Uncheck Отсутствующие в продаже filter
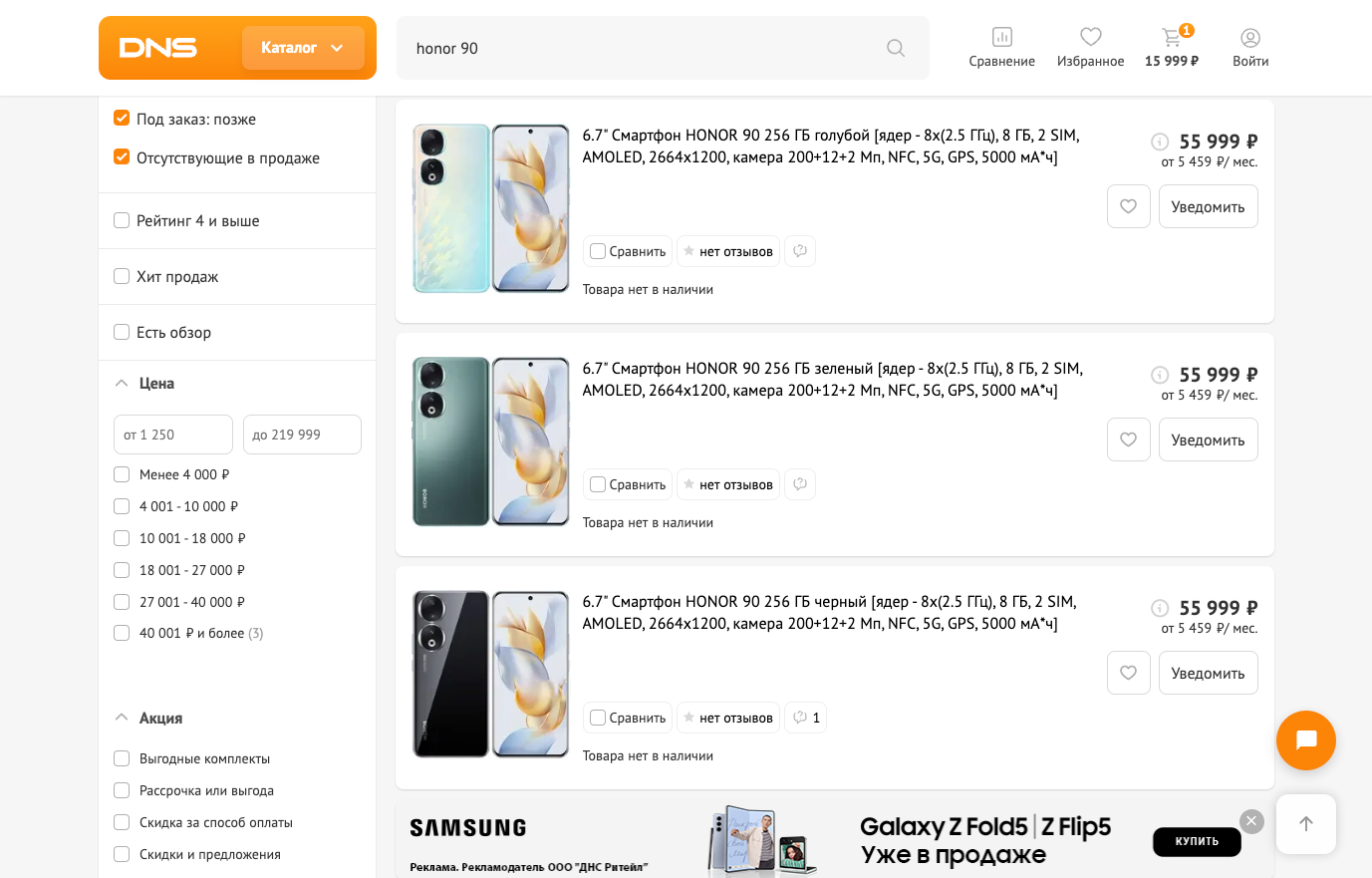The image size is (1372, 878). [x=122, y=157]
